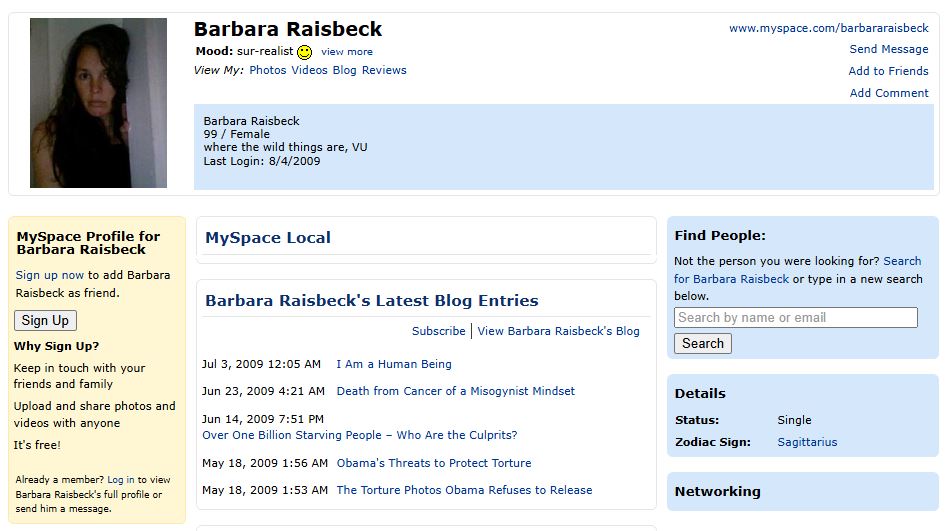Open the Videos link
Screen dimensions: 949x531
pyautogui.click(x=309, y=70)
